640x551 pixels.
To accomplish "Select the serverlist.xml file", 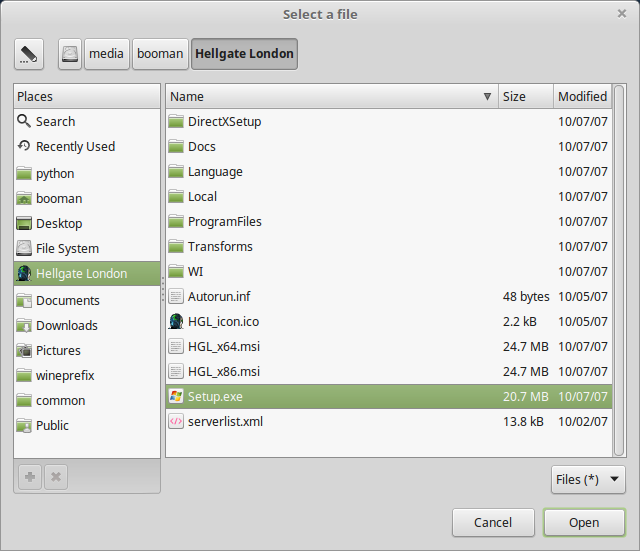I will point(389,421).
